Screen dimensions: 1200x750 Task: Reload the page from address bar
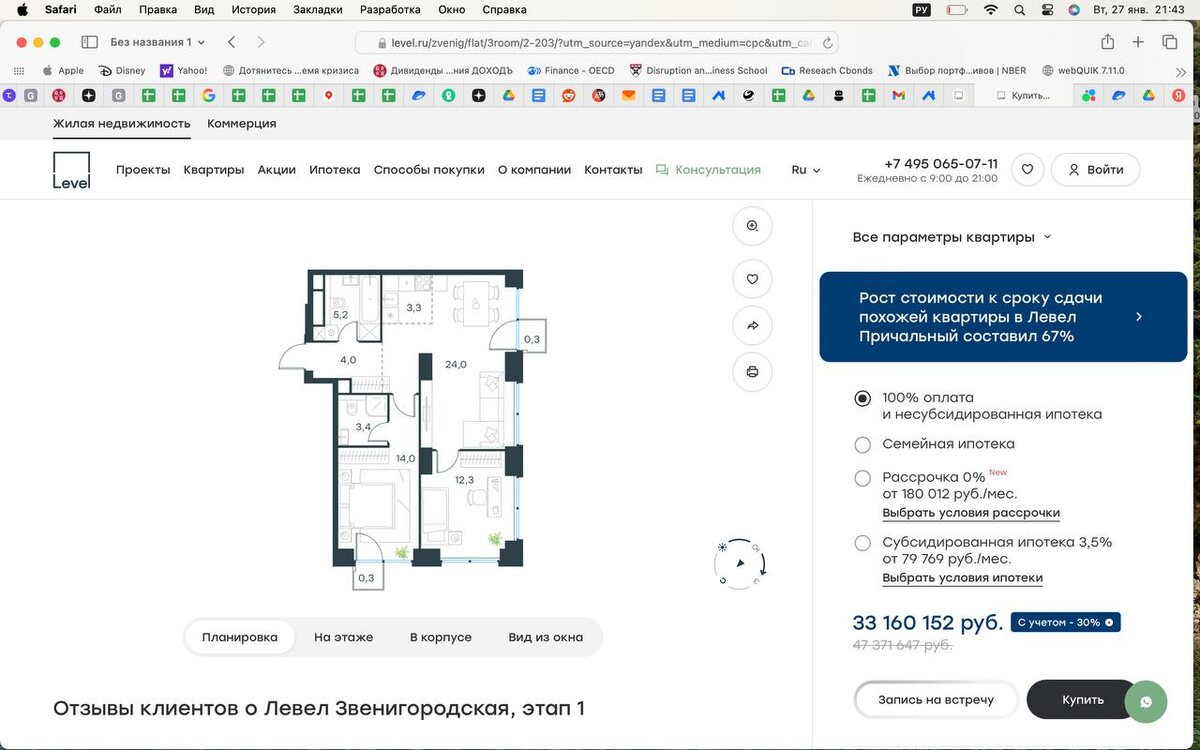coord(827,43)
